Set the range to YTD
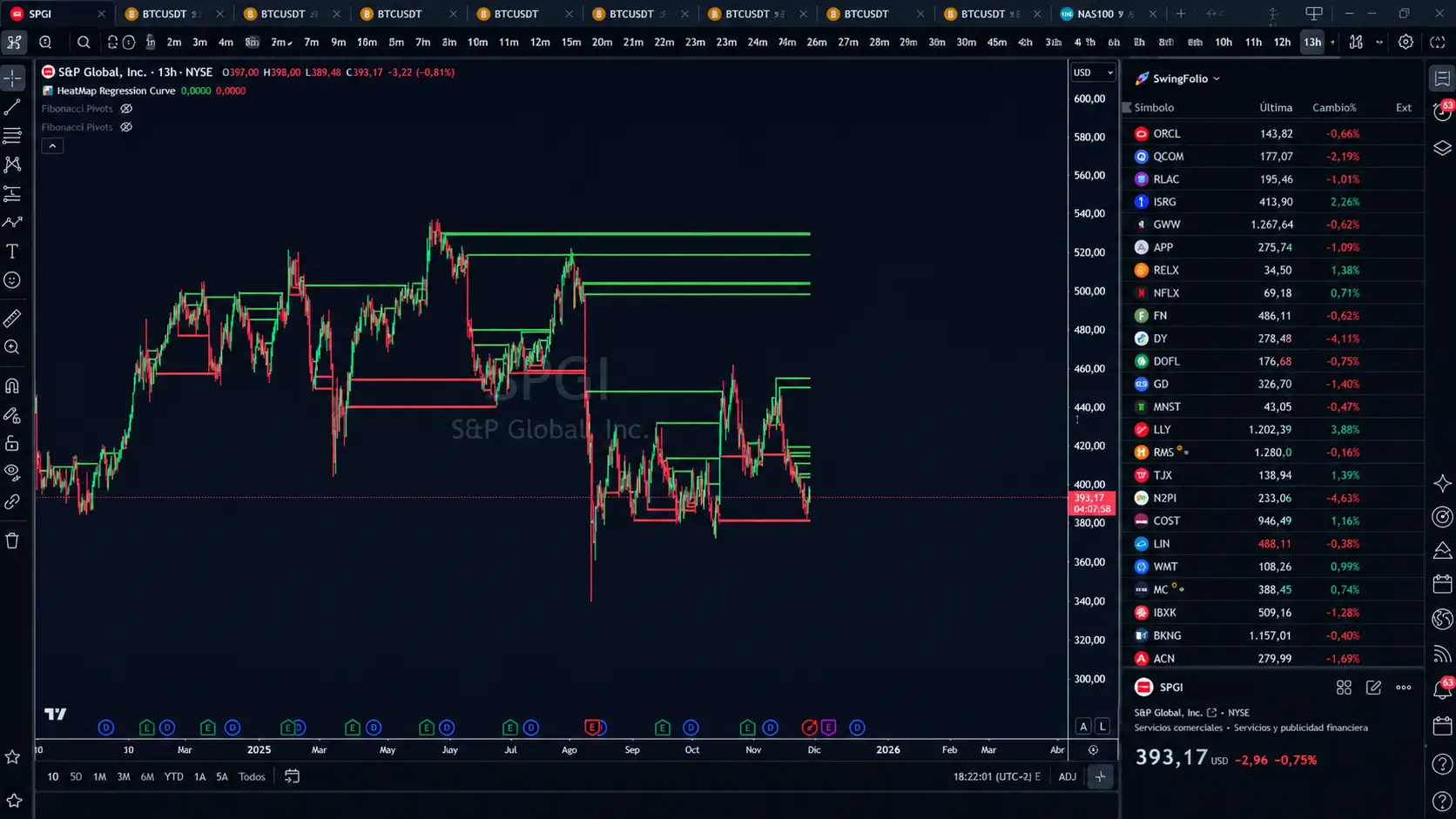The image size is (1456, 819). [174, 776]
